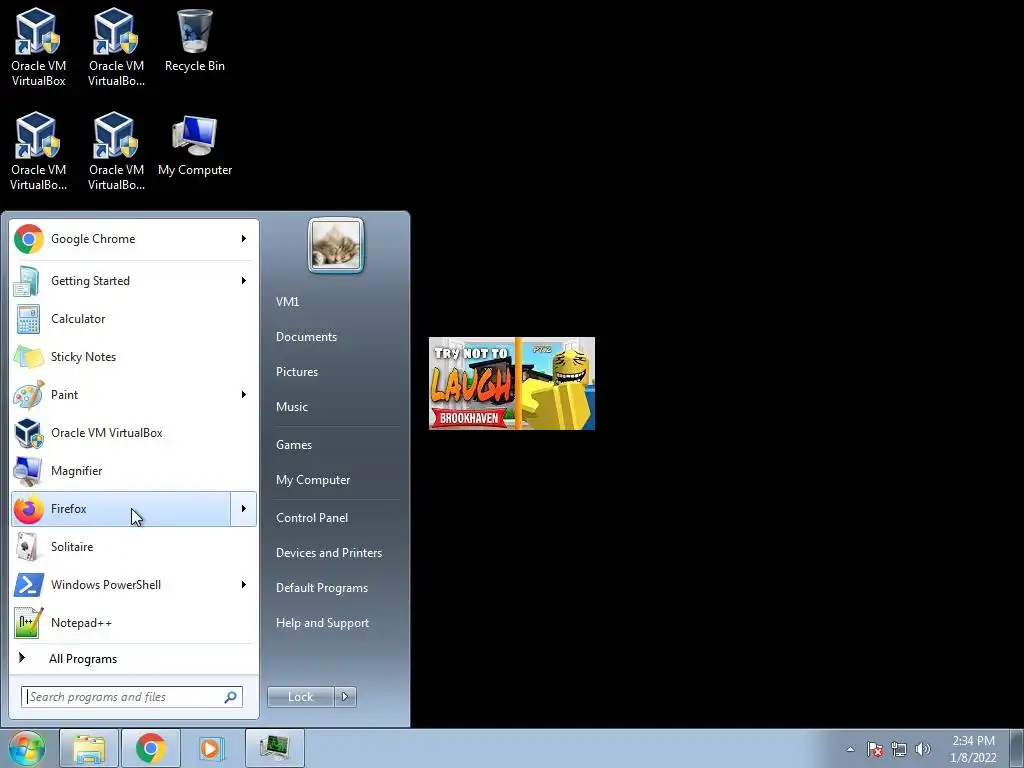
Task: Click the Windows Start orb
Action: pos(26,748)
